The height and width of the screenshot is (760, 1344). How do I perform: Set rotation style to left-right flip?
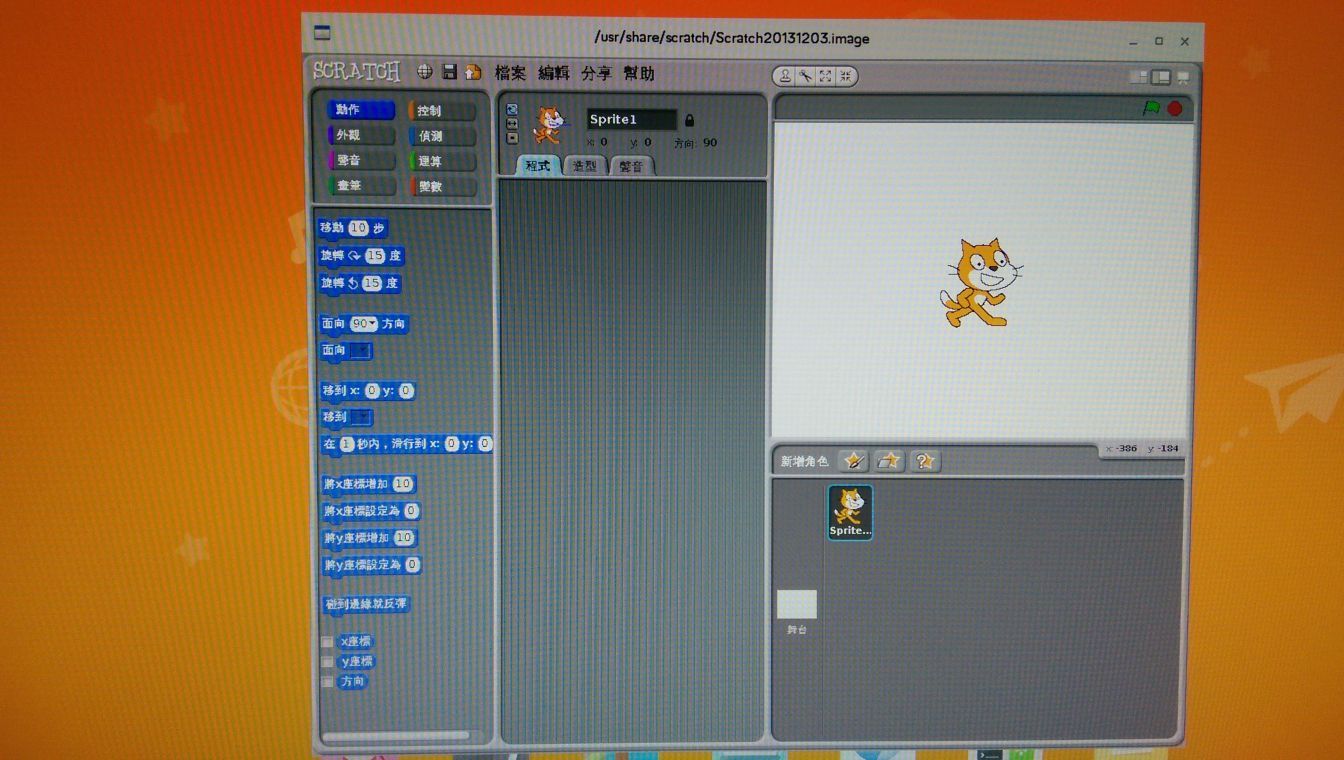pos(512,123)
